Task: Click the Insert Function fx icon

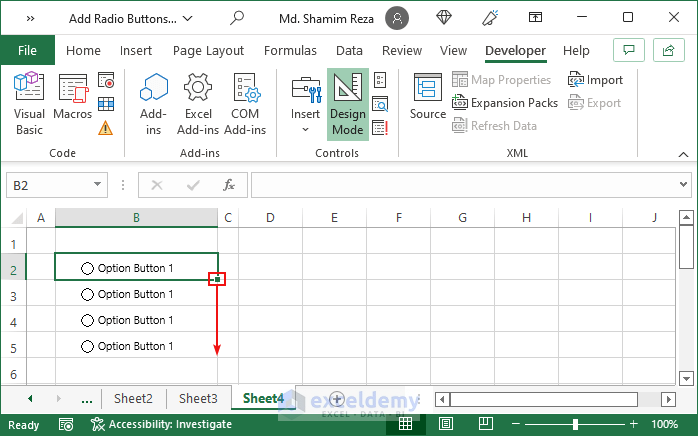Action: 229,185
